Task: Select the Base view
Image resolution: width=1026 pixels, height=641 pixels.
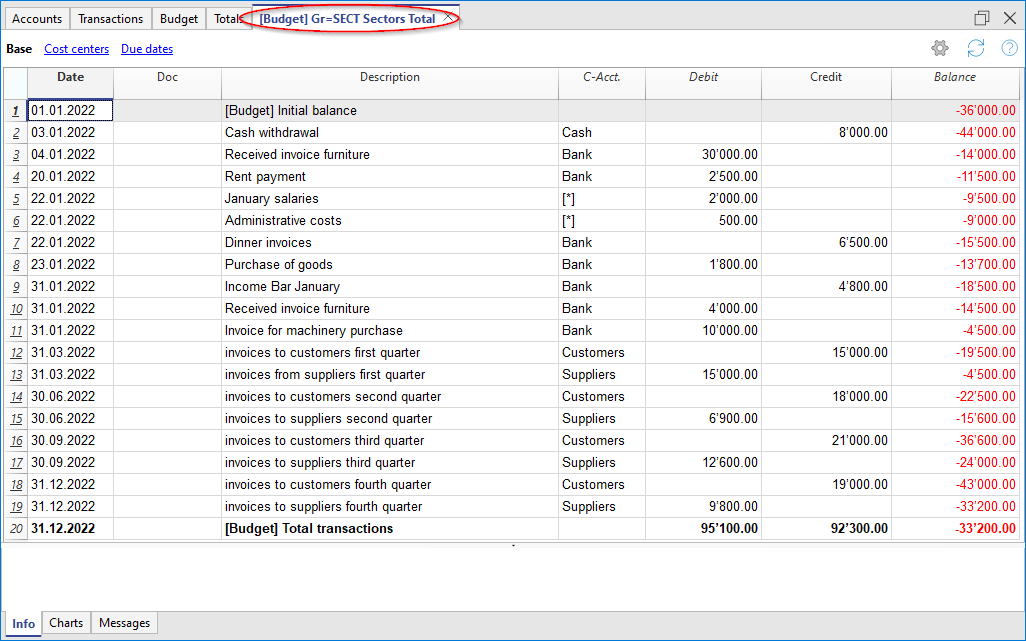Action: pos(19,49)
